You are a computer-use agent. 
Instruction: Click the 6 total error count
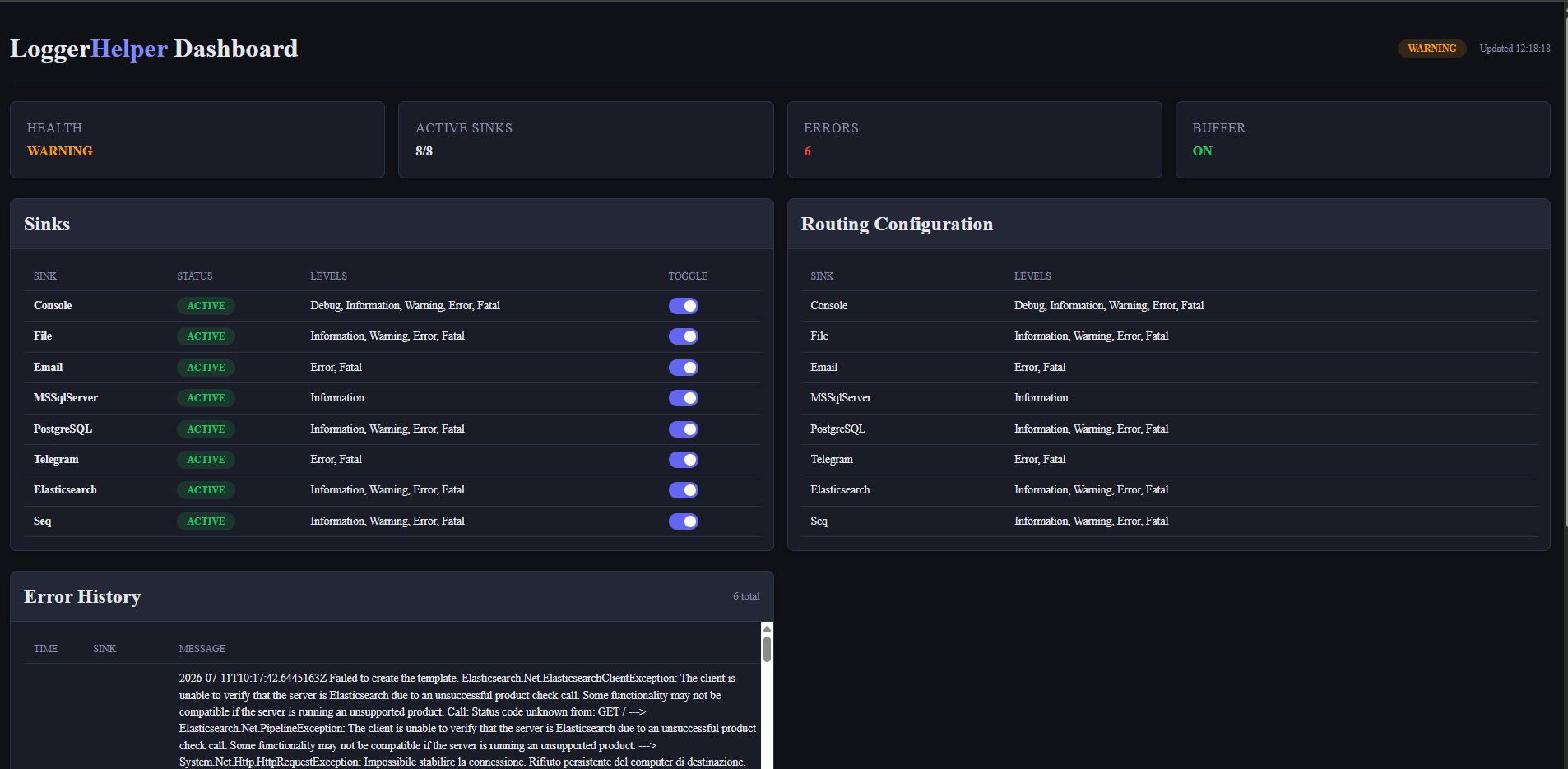[746, 597]
